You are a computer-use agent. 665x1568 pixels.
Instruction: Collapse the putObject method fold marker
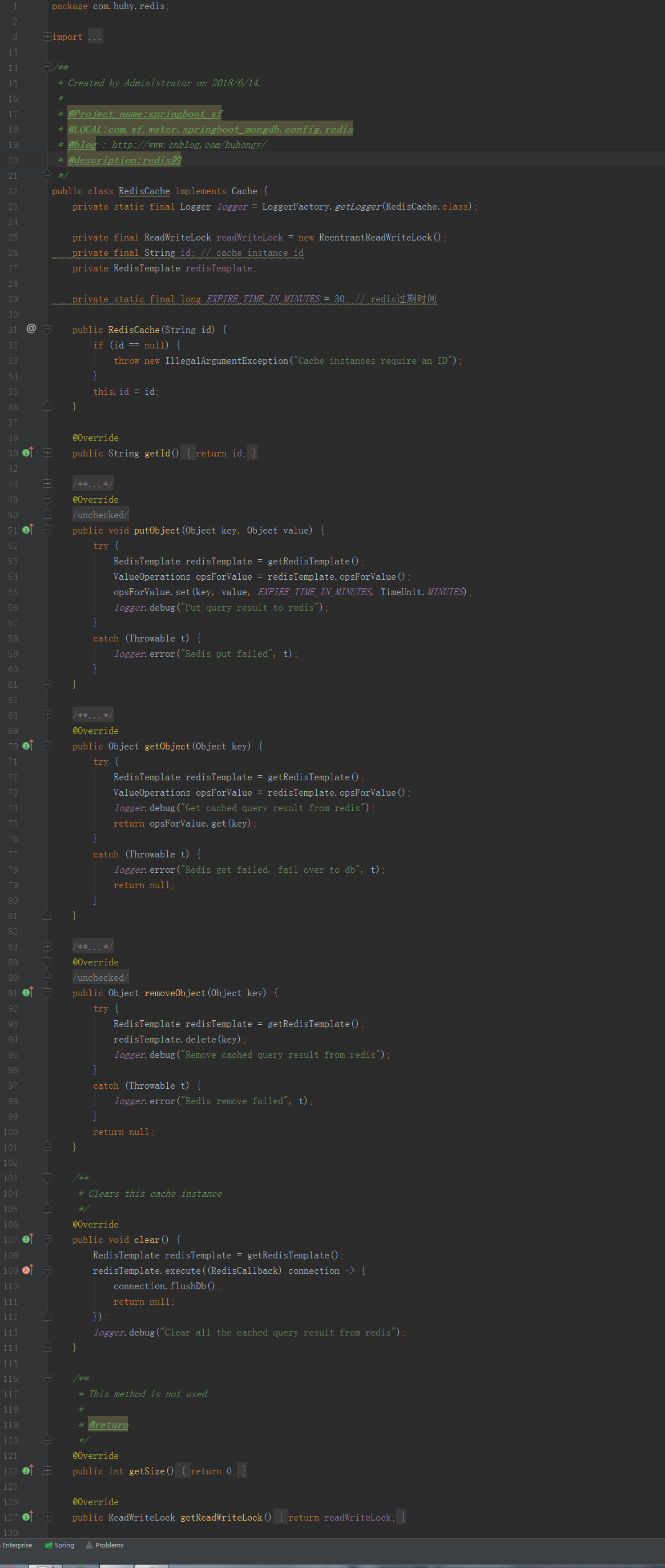pyautogui.click(x=47, y=530)
